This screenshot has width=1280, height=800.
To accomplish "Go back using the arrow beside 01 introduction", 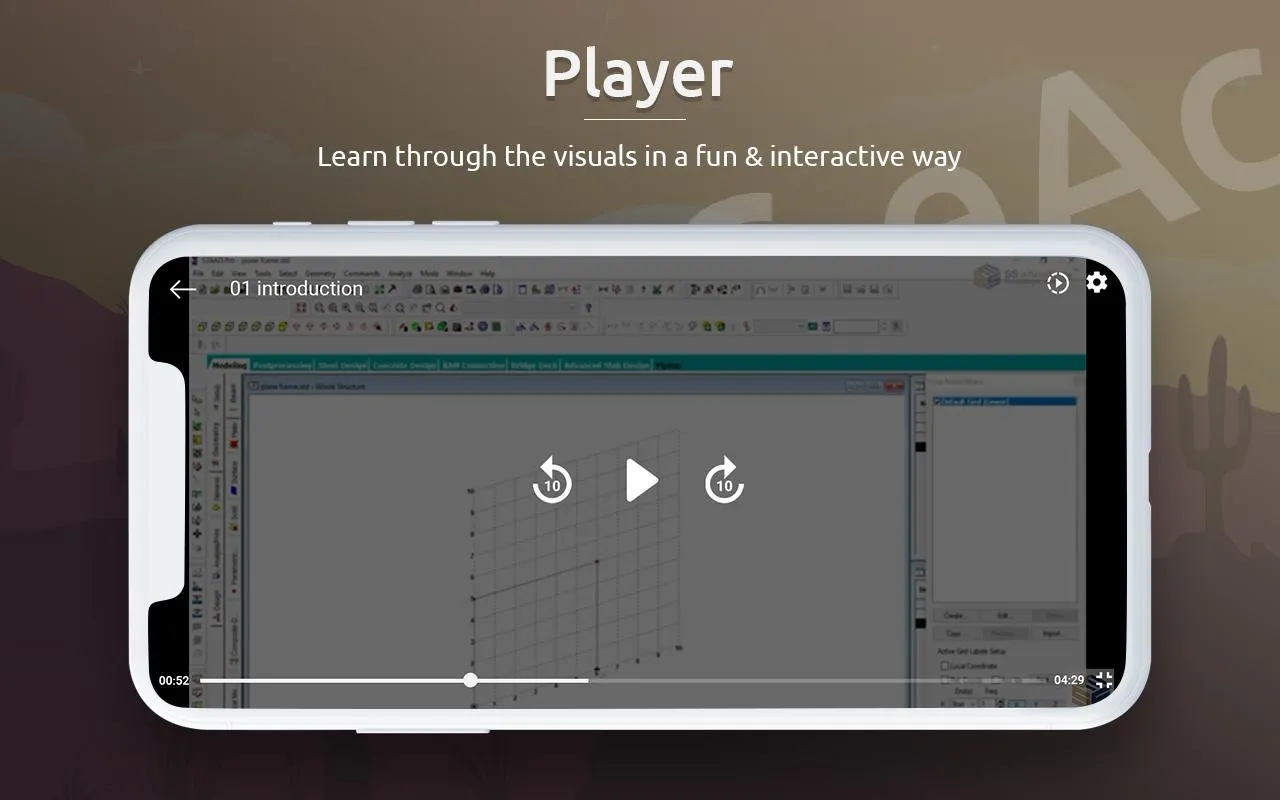I will click(182, 289).
